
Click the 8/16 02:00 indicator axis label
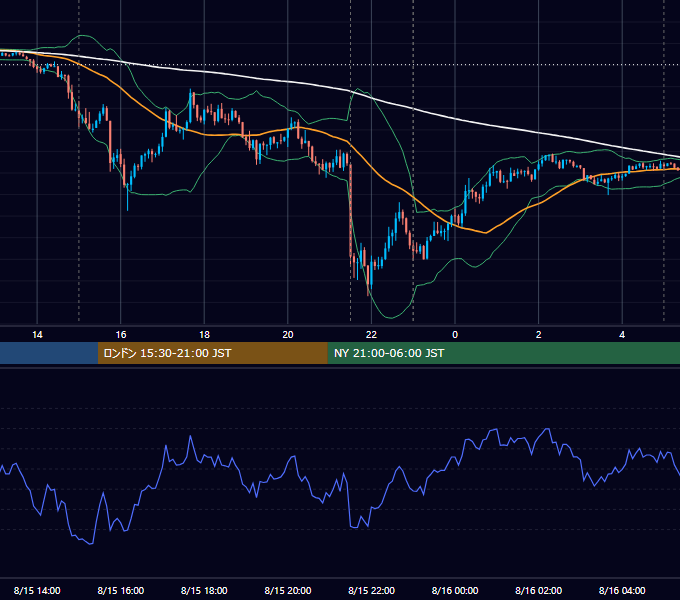click(x=539, y=590)
